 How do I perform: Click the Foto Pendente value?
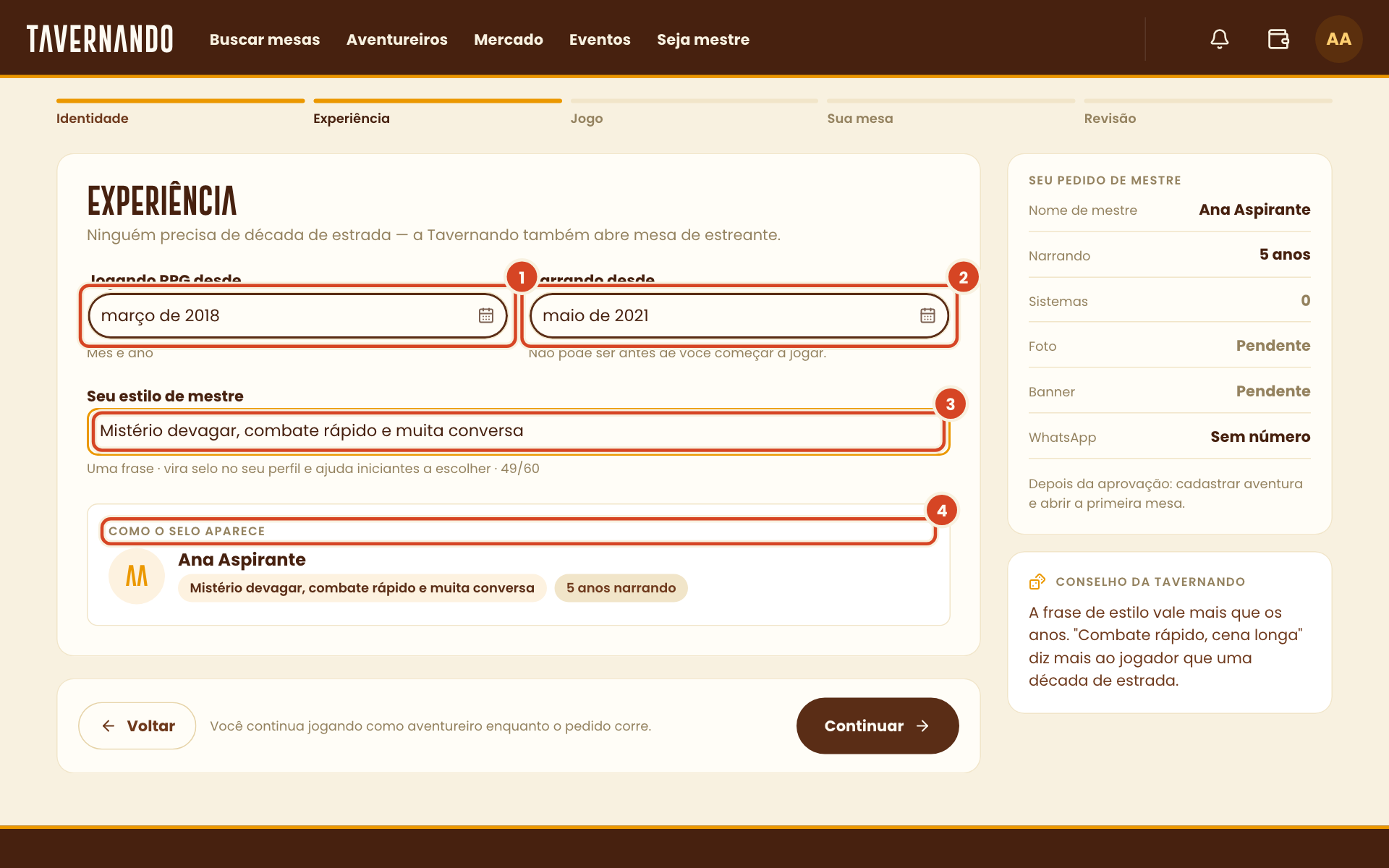(x=1273, y=346)
